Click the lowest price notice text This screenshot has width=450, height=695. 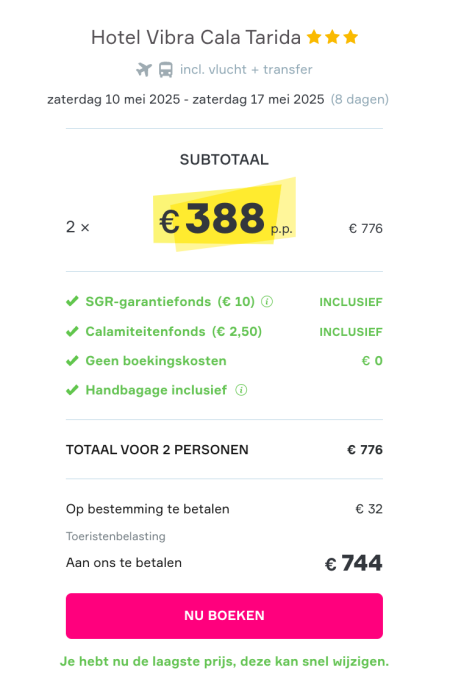(x=224, y=661)
